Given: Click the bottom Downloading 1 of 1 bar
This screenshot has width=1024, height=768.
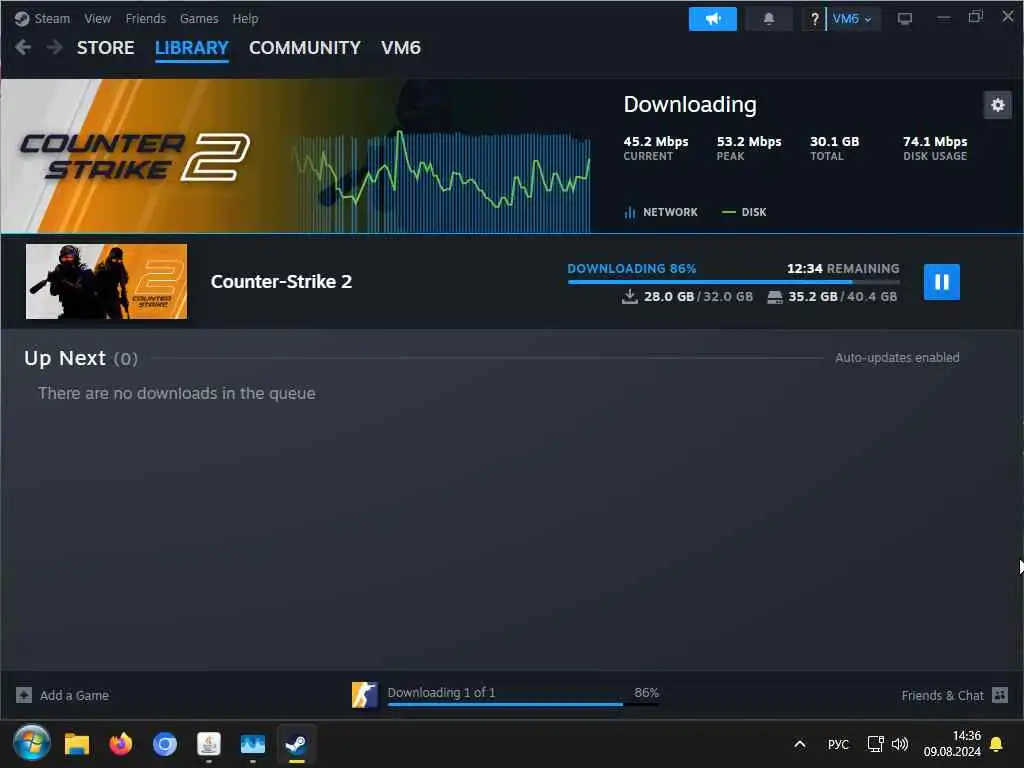Looking at the screenshot, I should coord(522,696).
